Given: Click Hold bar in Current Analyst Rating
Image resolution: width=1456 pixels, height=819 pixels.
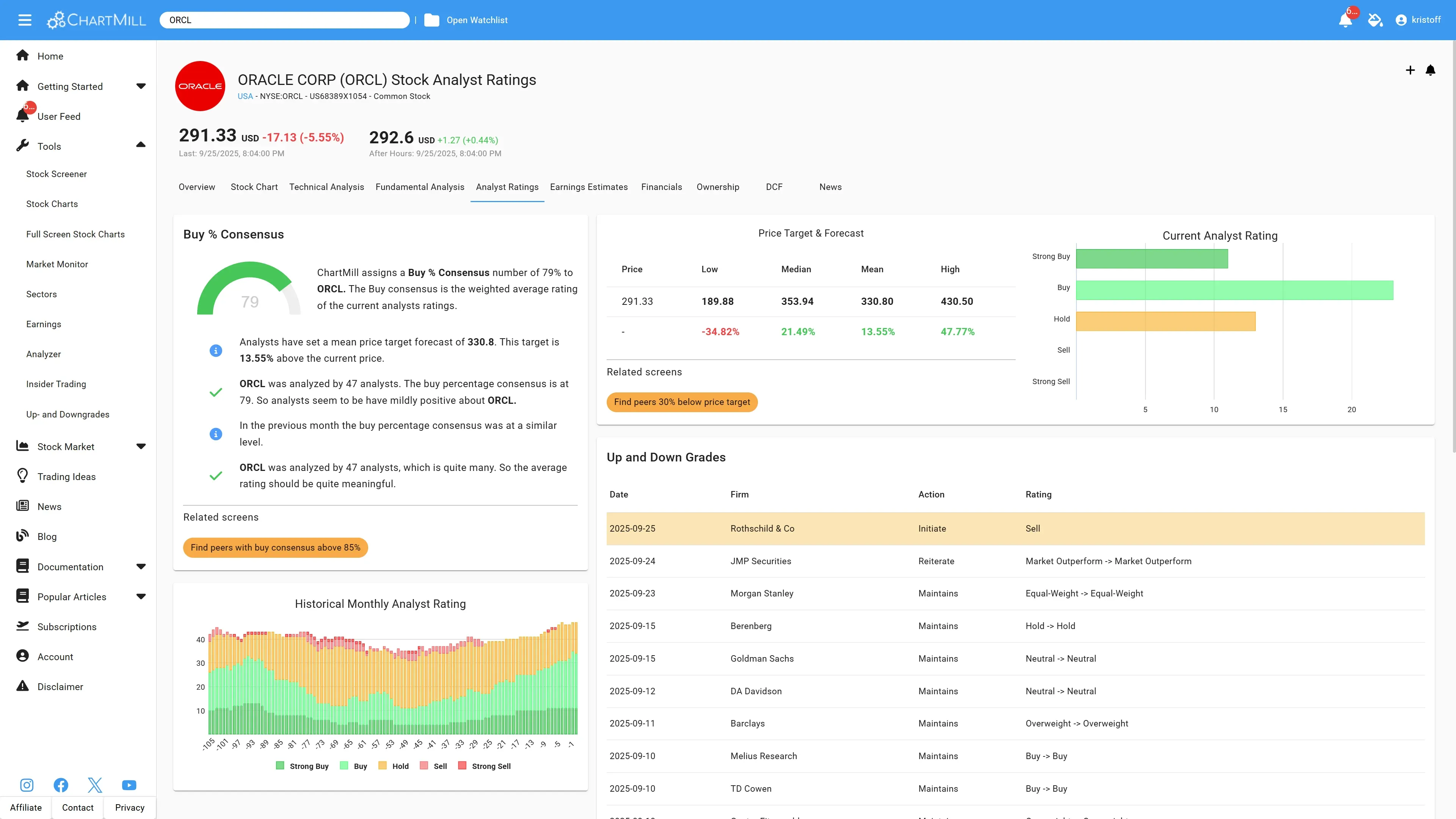Looking at the screenshot, I should coord(1166,321).
